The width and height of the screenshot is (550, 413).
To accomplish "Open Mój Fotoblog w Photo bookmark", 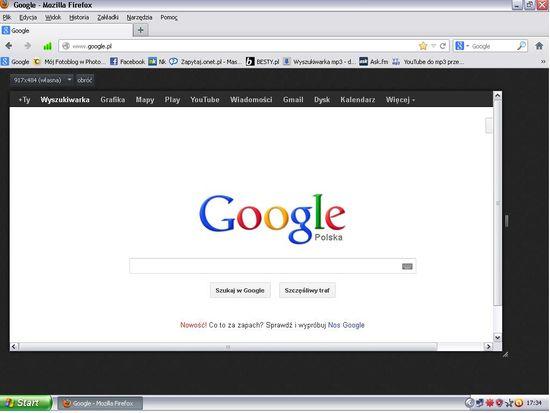I will click(x=69, y=62).
